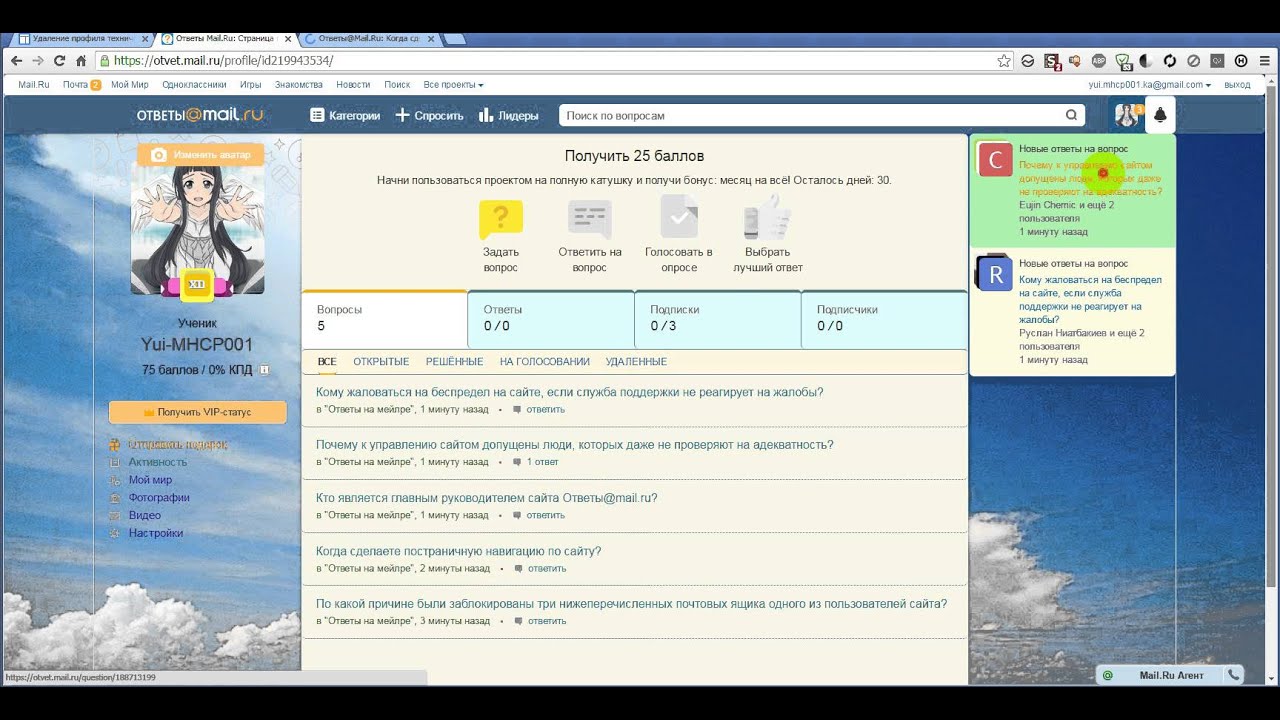Click the blue 'R' notification avatar
Screen dimensions: 1280x720
[x=995, y=274]
